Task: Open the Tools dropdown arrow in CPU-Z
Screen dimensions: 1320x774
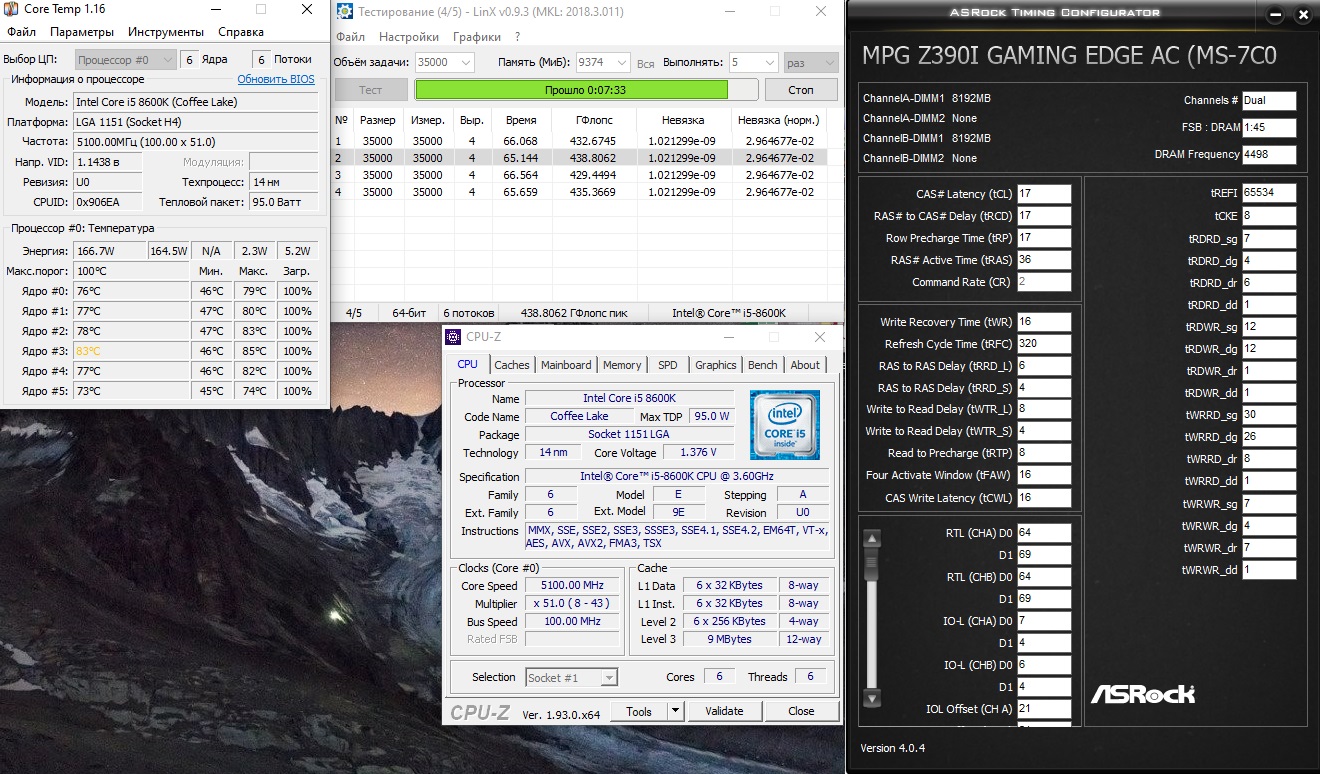Action: coord(675,711)
